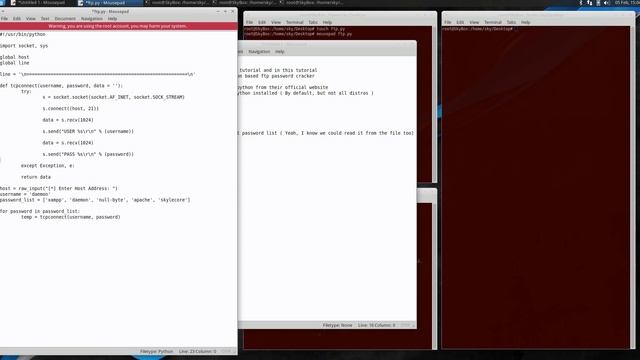Click Filetype: None in Untitled Mousepad status bar
Screen dimensions: 640x360
tap(338, 325)
